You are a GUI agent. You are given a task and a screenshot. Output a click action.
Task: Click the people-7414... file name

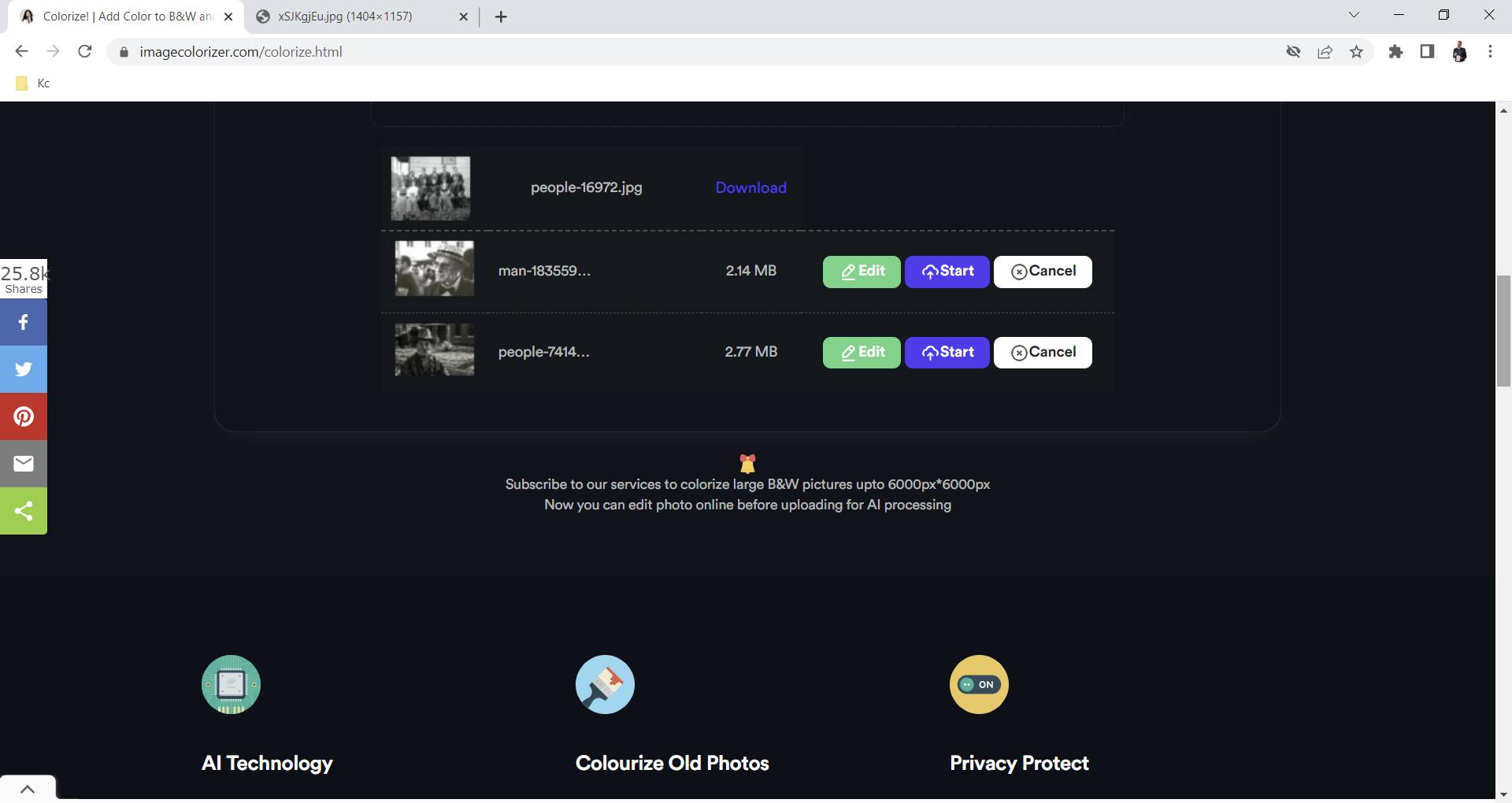pos(543,352)
